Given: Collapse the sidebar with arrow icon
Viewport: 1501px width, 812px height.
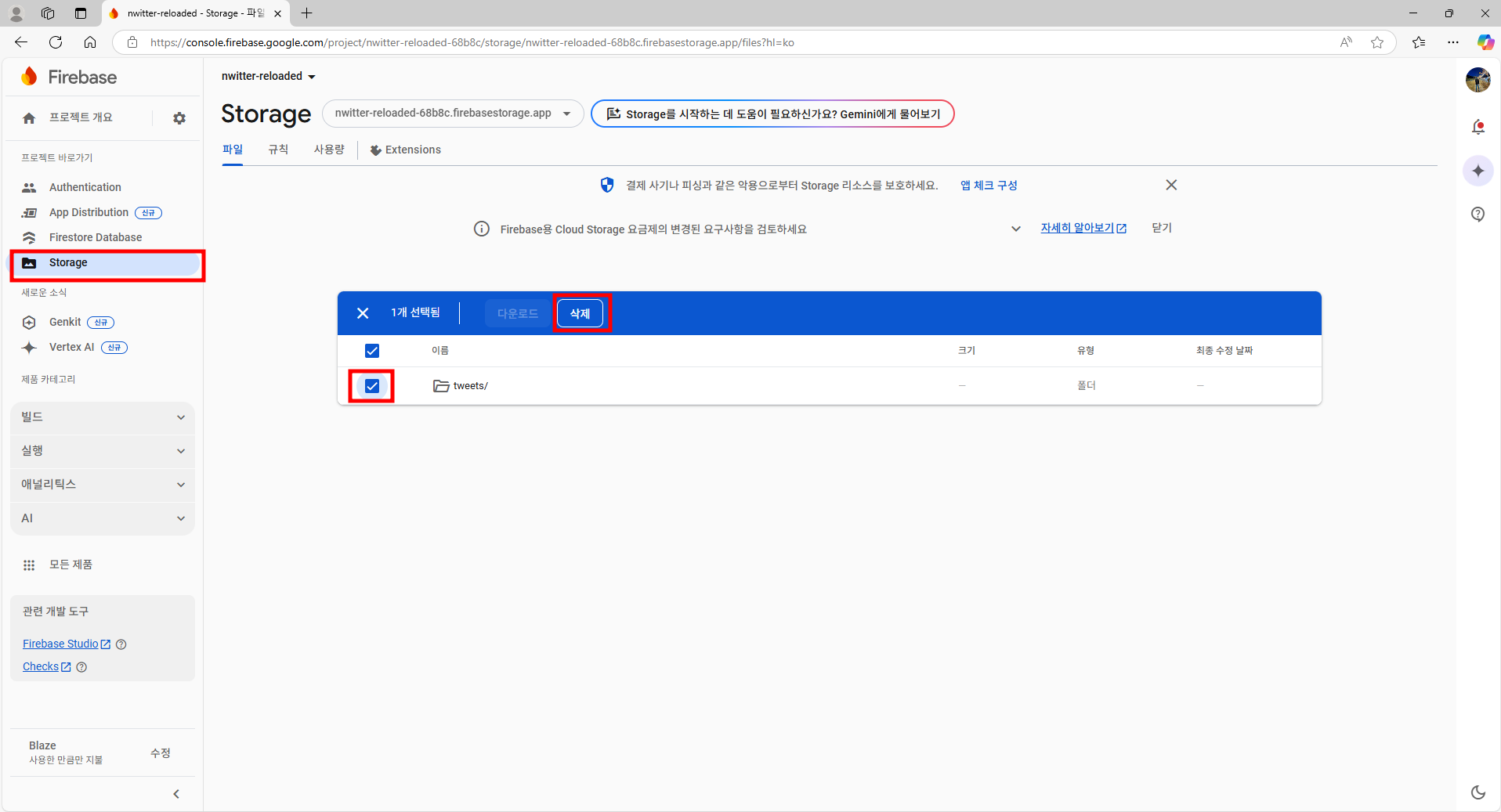Looking at the screenshot, I should 176,794.
